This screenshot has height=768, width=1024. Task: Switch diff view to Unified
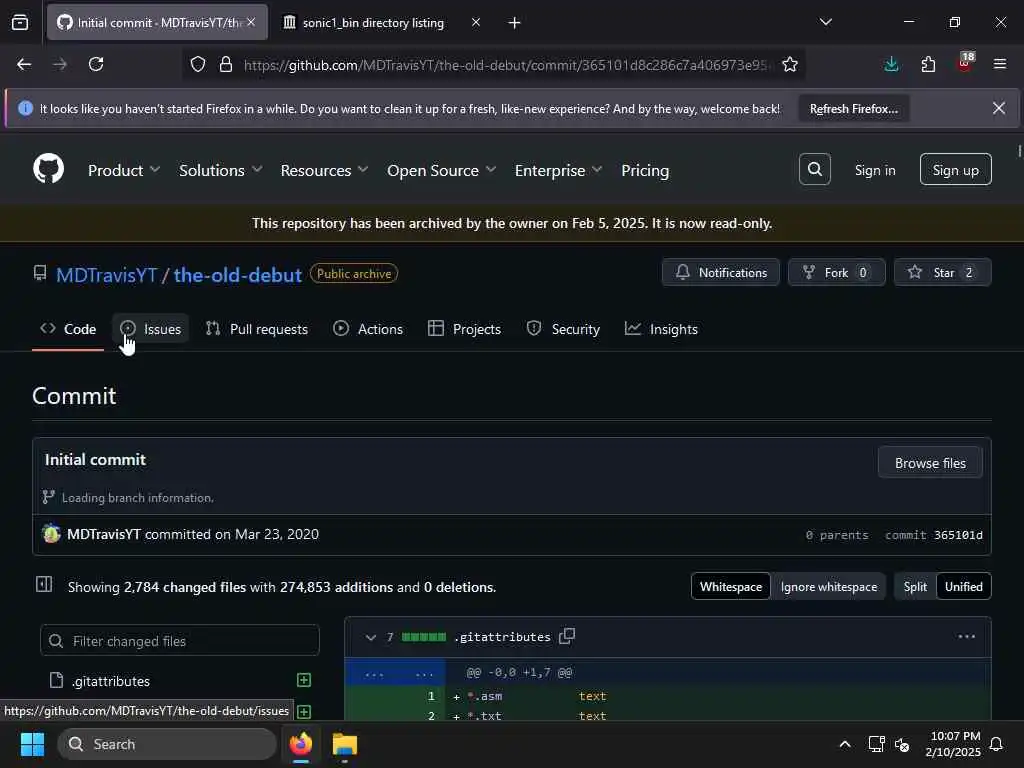click(963, 586)
